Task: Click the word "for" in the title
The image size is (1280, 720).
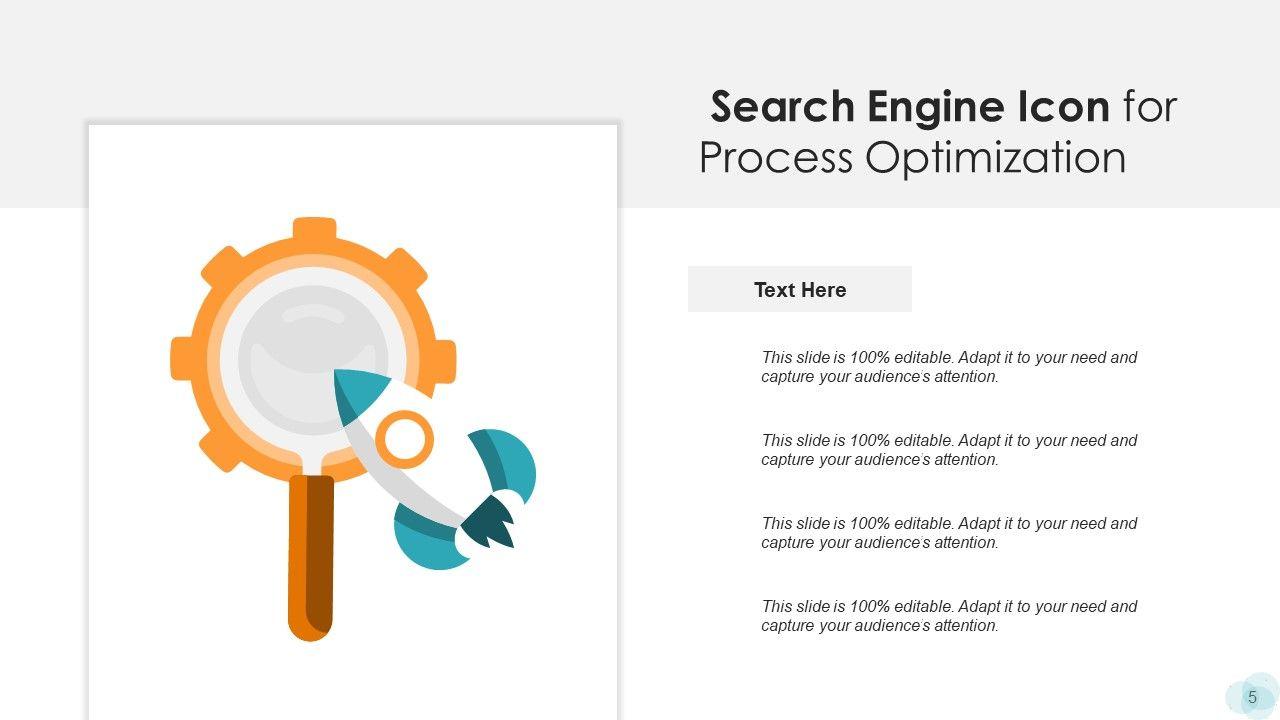Action: click(1150, 107)
